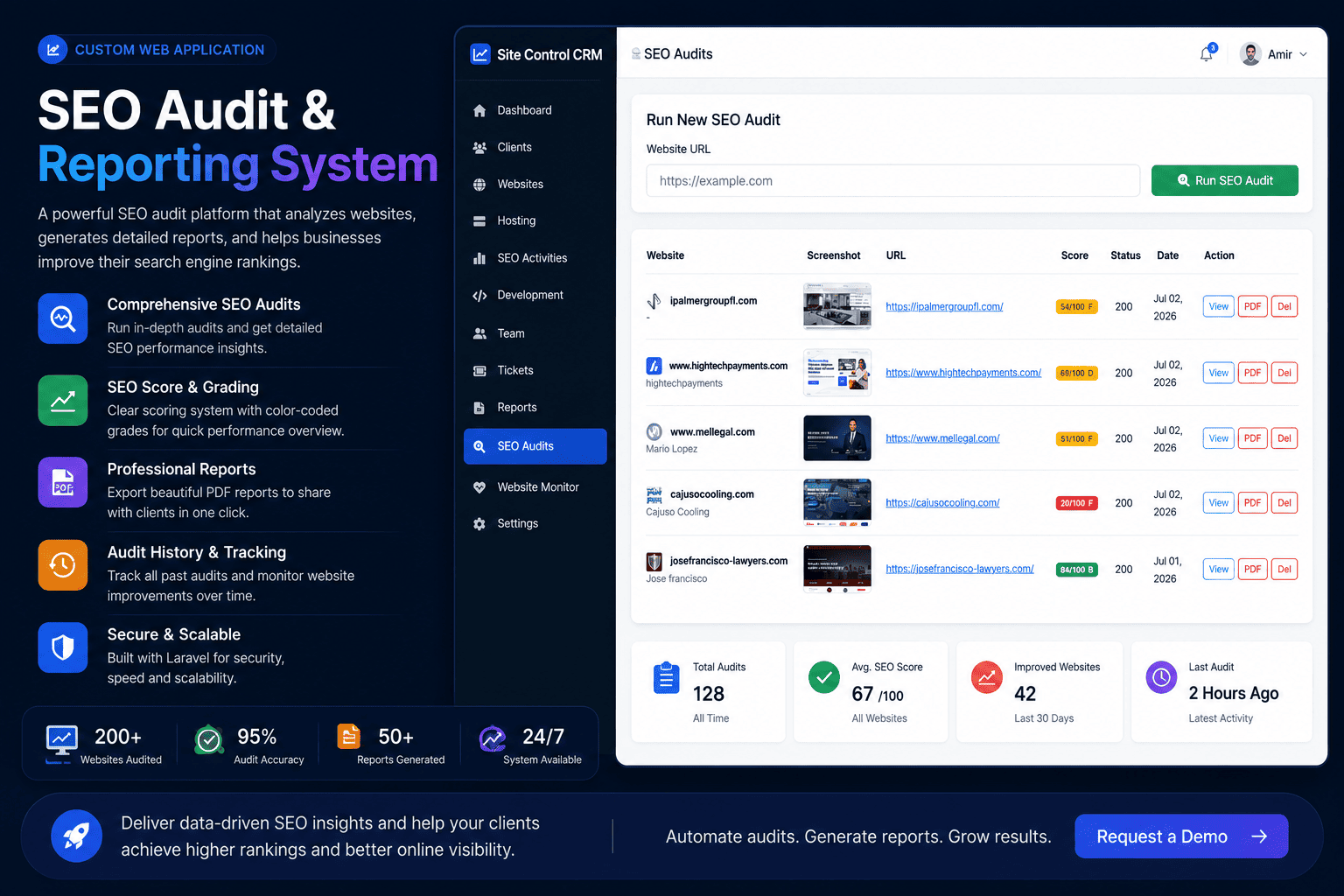Click the Tickets icon in sidebar
This screenshot has height=896, width=1344.
pyautogui.click(x=479, y=371)
